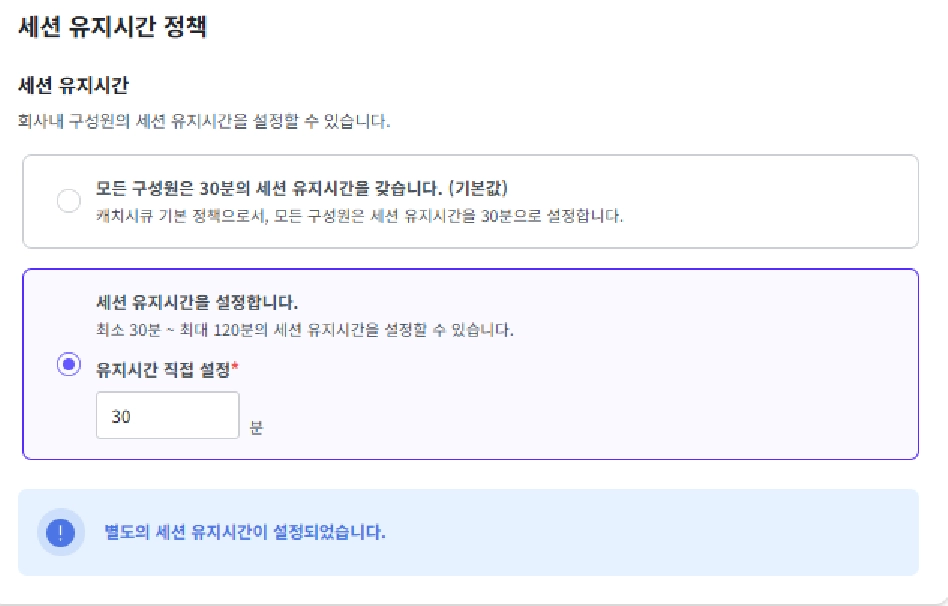Click the blank space above the blue banner

coord(469,475)
